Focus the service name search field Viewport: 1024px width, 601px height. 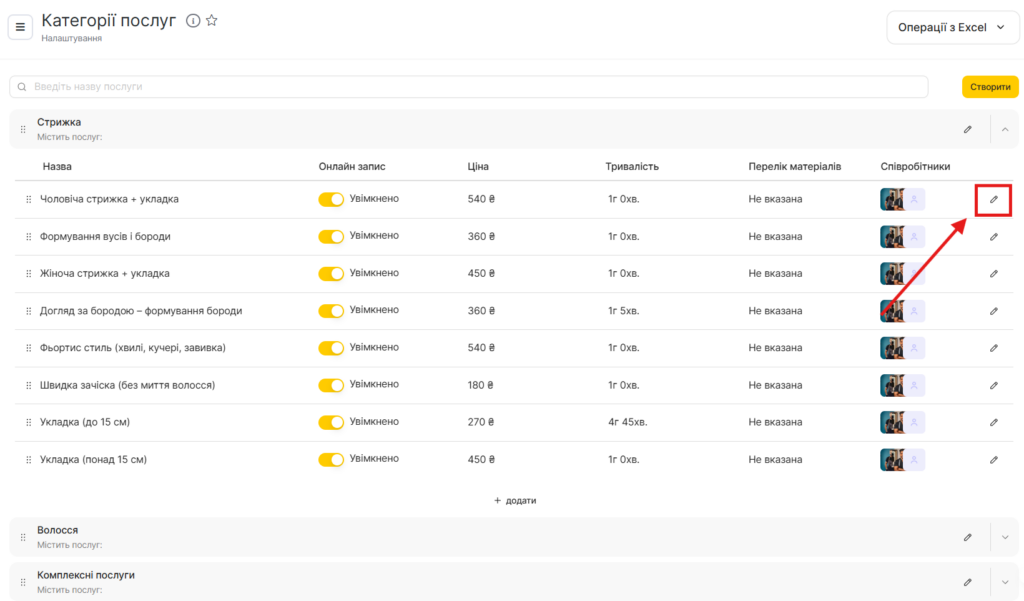(468, 87)
